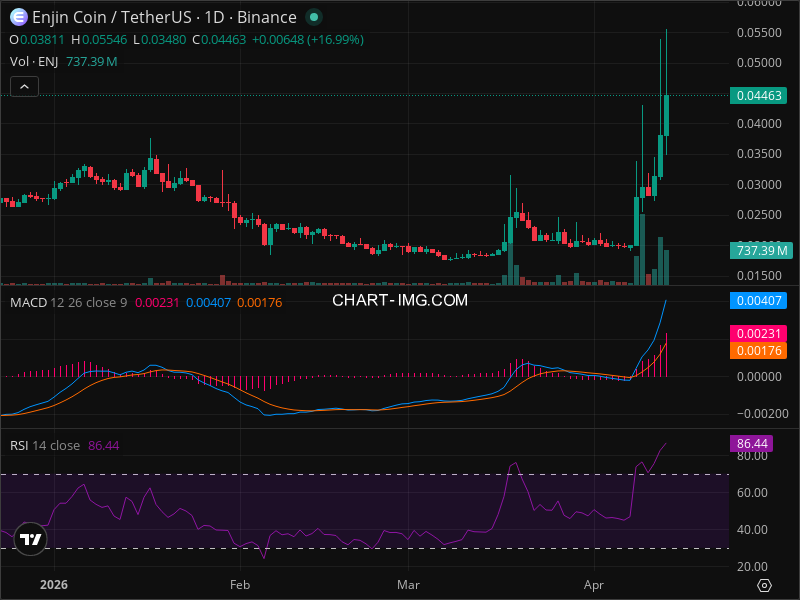The height and width of the screenshot is (600, 800).
Task: Click the 0.04463 current price label
Action: click(759, 95)
